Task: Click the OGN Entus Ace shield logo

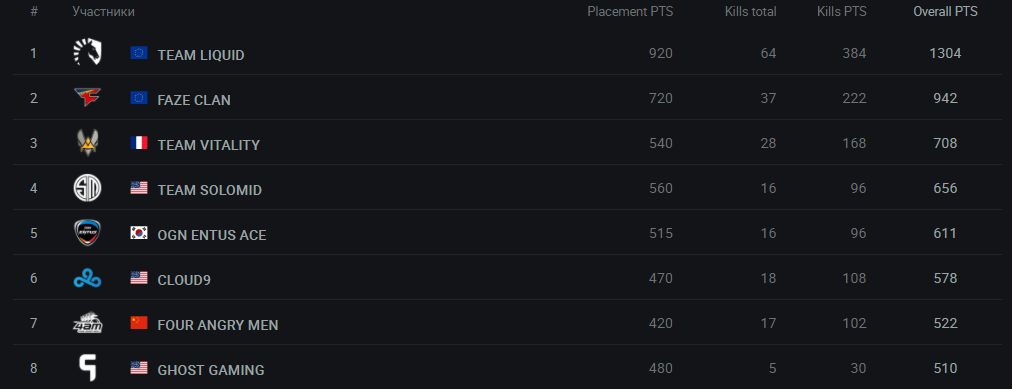Action: 87,233
